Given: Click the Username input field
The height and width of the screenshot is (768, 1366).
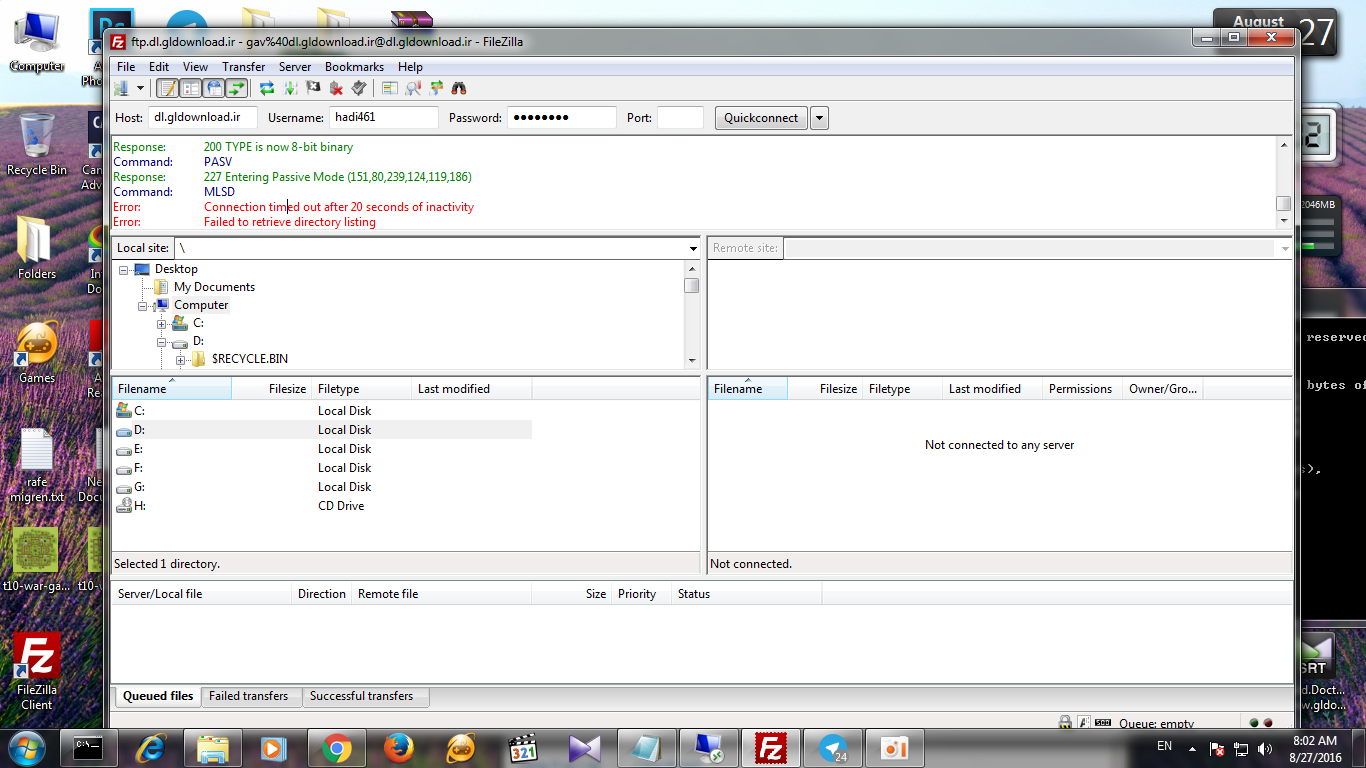Looking at the screenshot, I should (x=384, y=117).
